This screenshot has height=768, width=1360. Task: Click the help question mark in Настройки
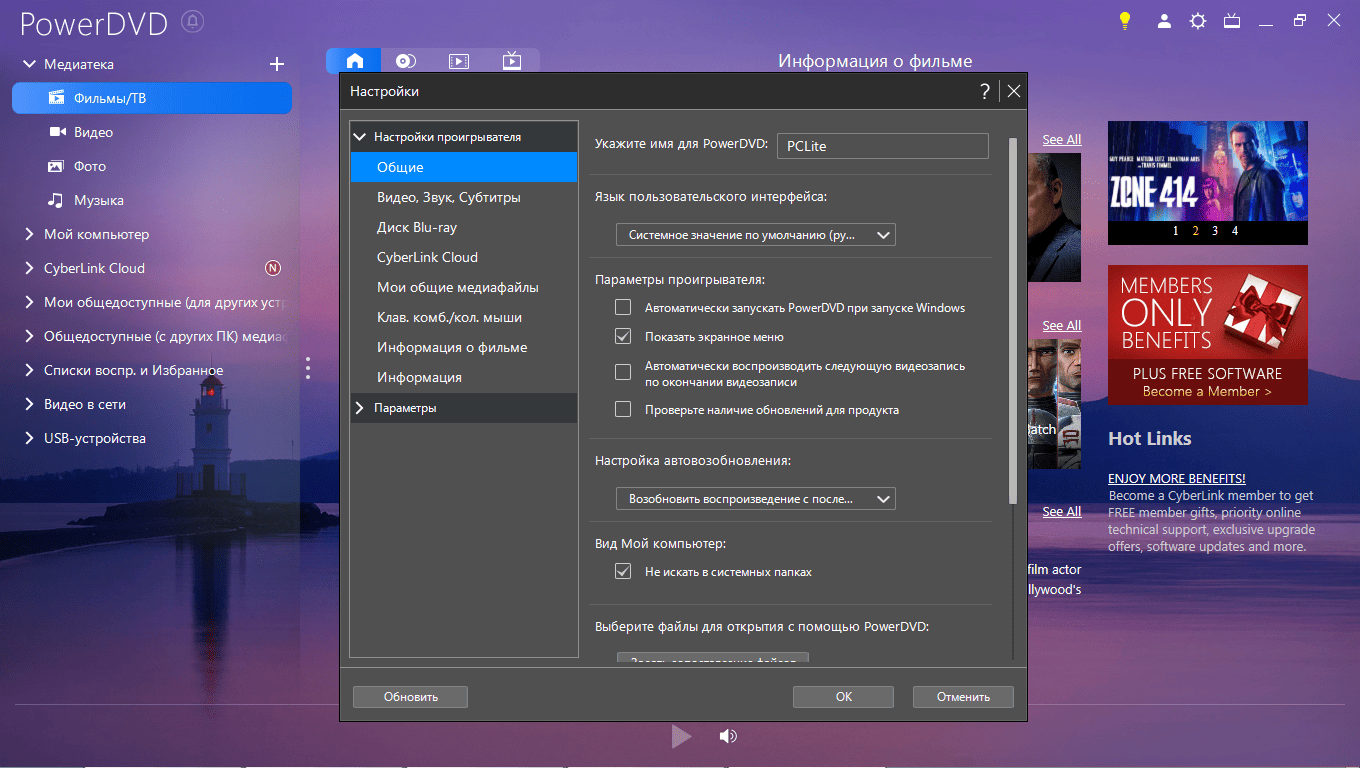click(985, 91)
